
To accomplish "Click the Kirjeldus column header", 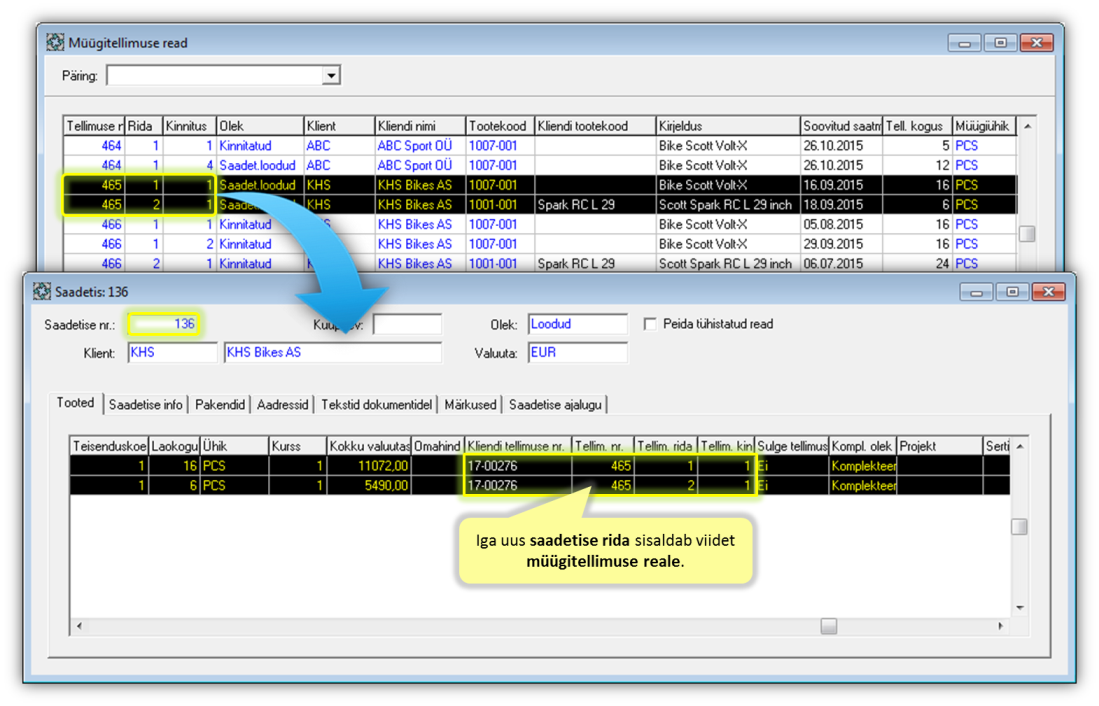I will (x=728, y=126).
